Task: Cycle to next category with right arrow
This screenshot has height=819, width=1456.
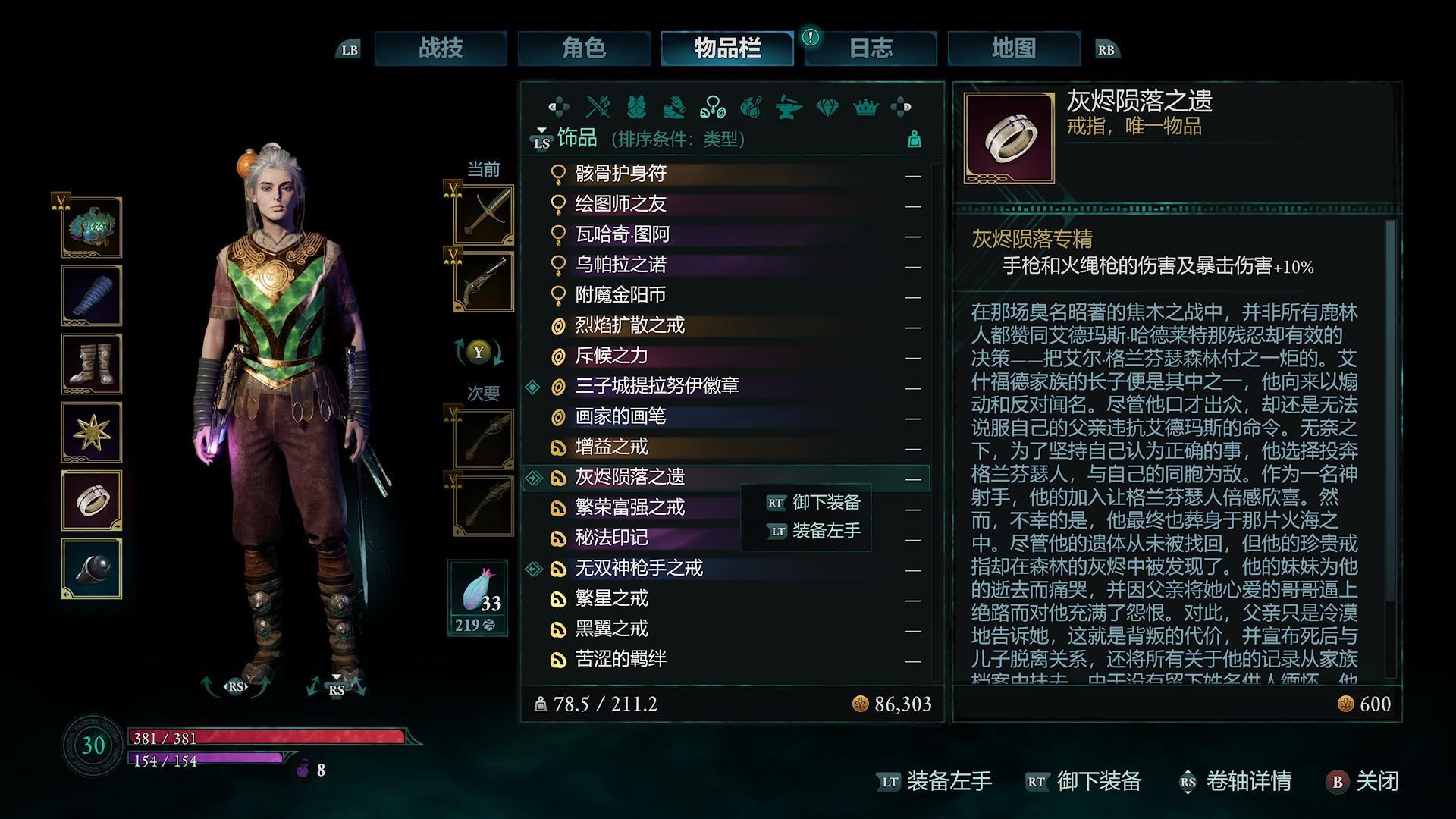Action: 901,107
